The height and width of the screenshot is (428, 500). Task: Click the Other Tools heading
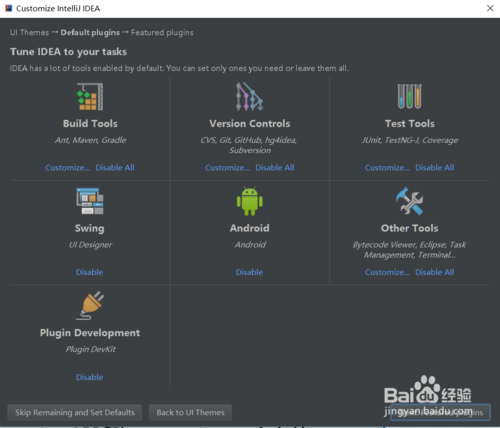(x=409, y=228)
